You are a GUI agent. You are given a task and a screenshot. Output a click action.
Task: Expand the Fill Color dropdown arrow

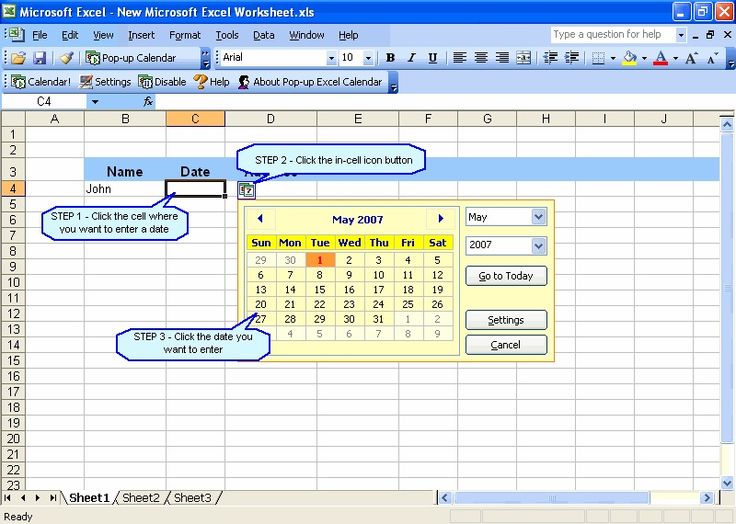pos(644,58)
